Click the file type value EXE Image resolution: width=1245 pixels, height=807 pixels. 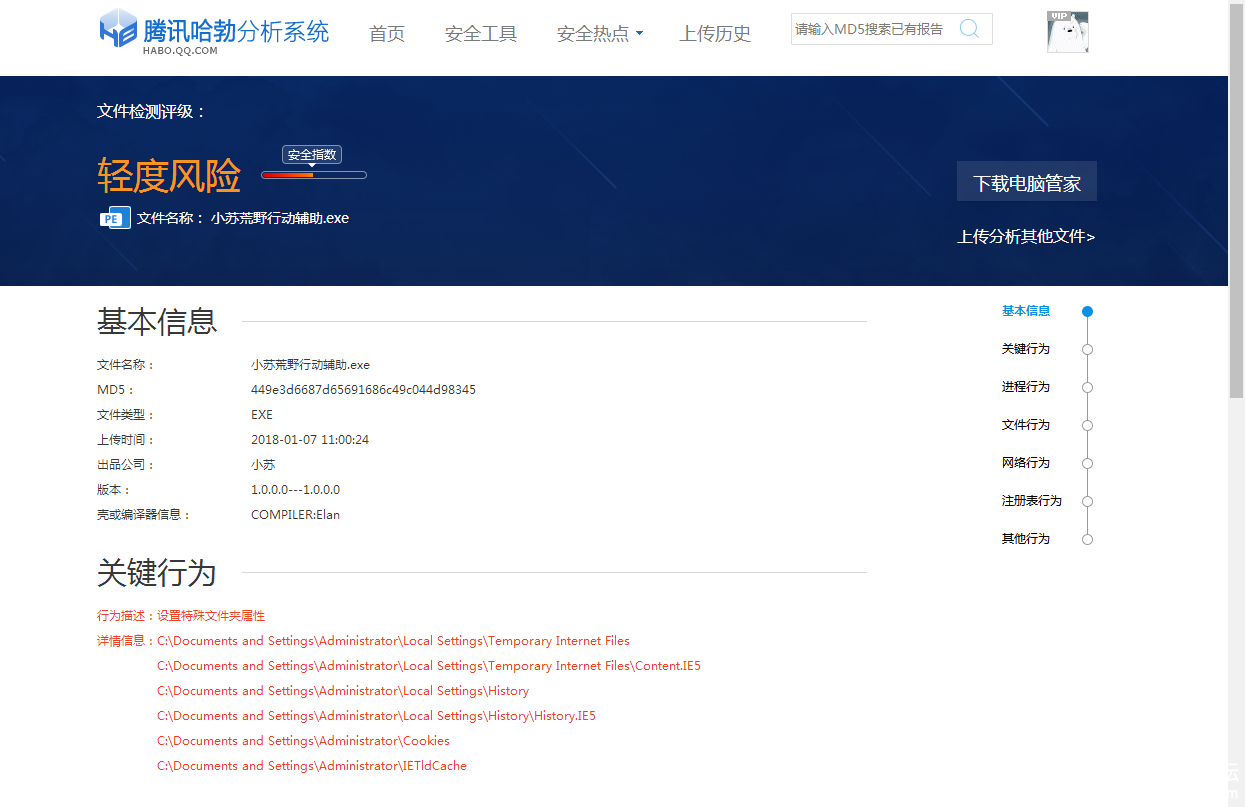[262, 415]
